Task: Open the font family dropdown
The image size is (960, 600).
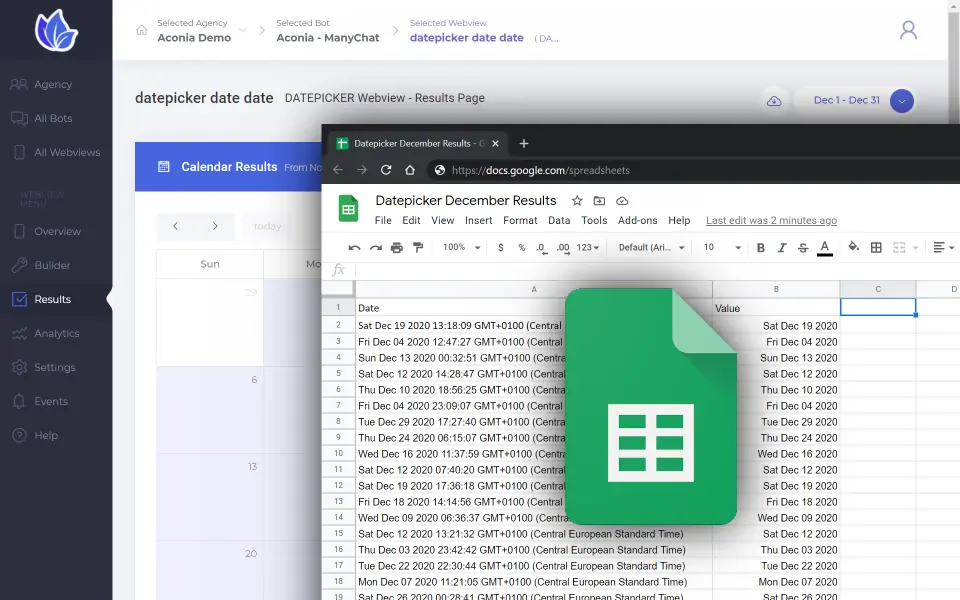Action: tap(645, 246)
